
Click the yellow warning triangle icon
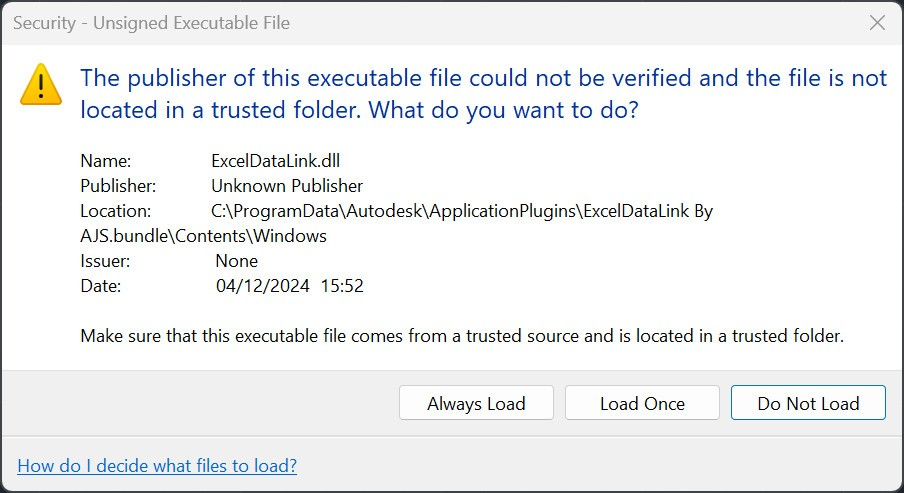(41, 85)
